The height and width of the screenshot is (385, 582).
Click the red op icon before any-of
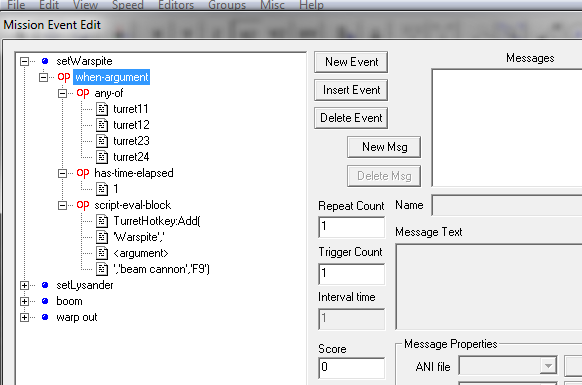[x=83, y=93]
